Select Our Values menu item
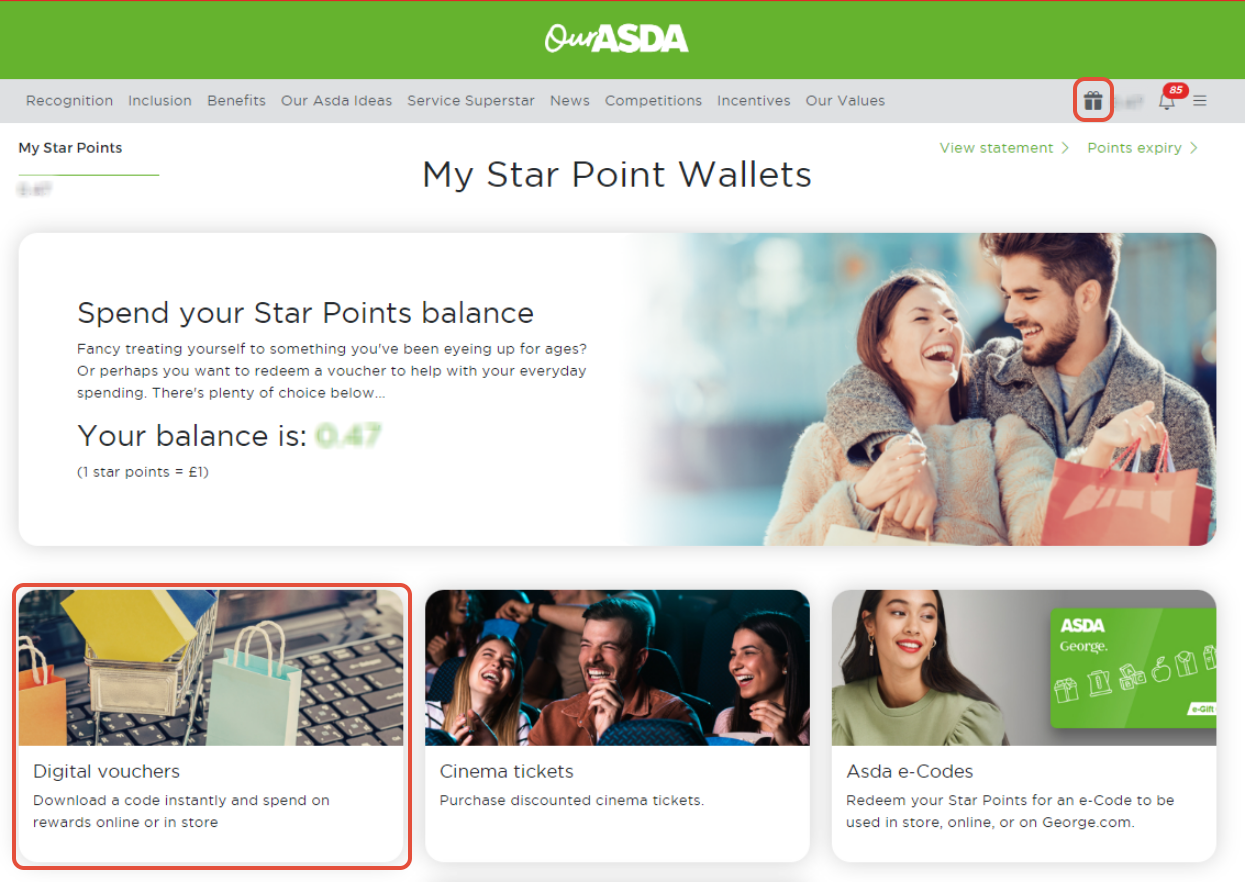Image resolution: width=1245 pixels, height=882 pixels. 845,101
